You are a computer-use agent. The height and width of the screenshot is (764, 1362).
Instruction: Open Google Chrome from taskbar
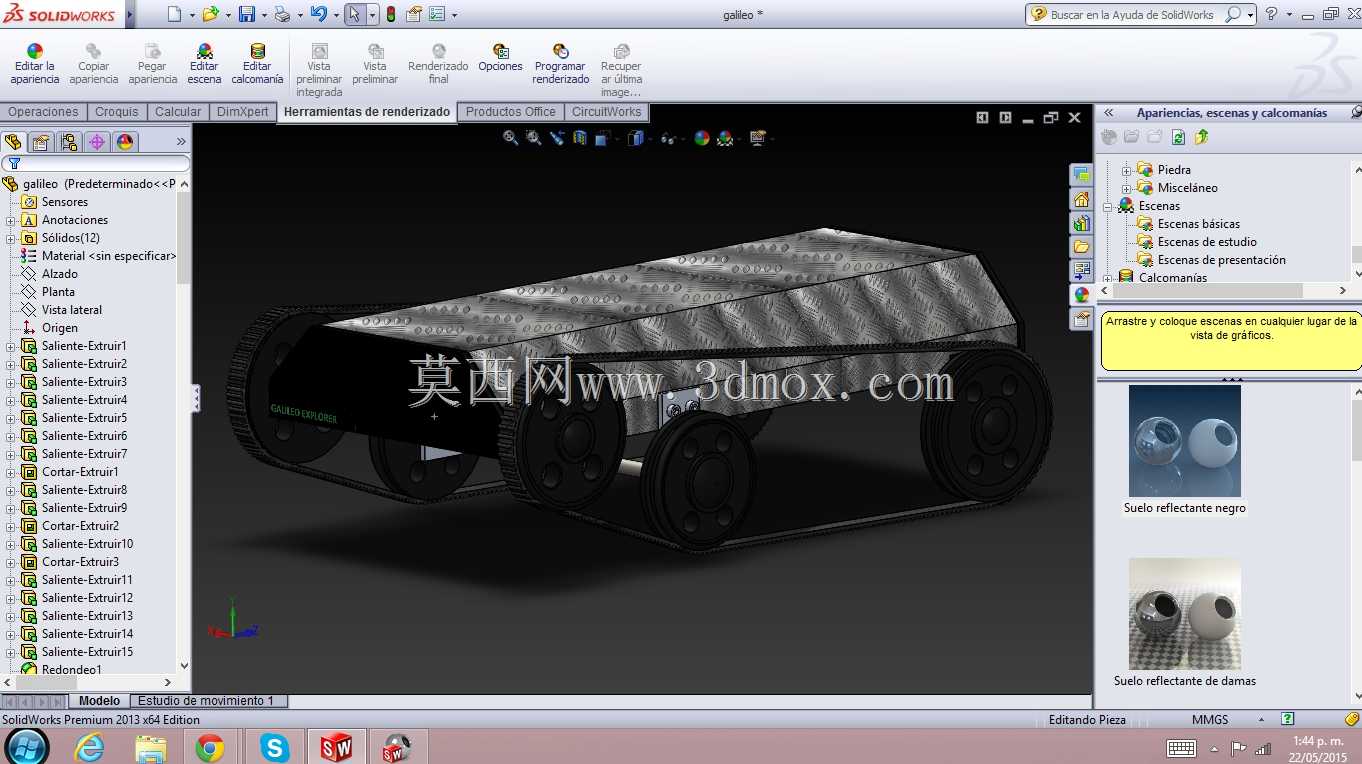point(210,747)
